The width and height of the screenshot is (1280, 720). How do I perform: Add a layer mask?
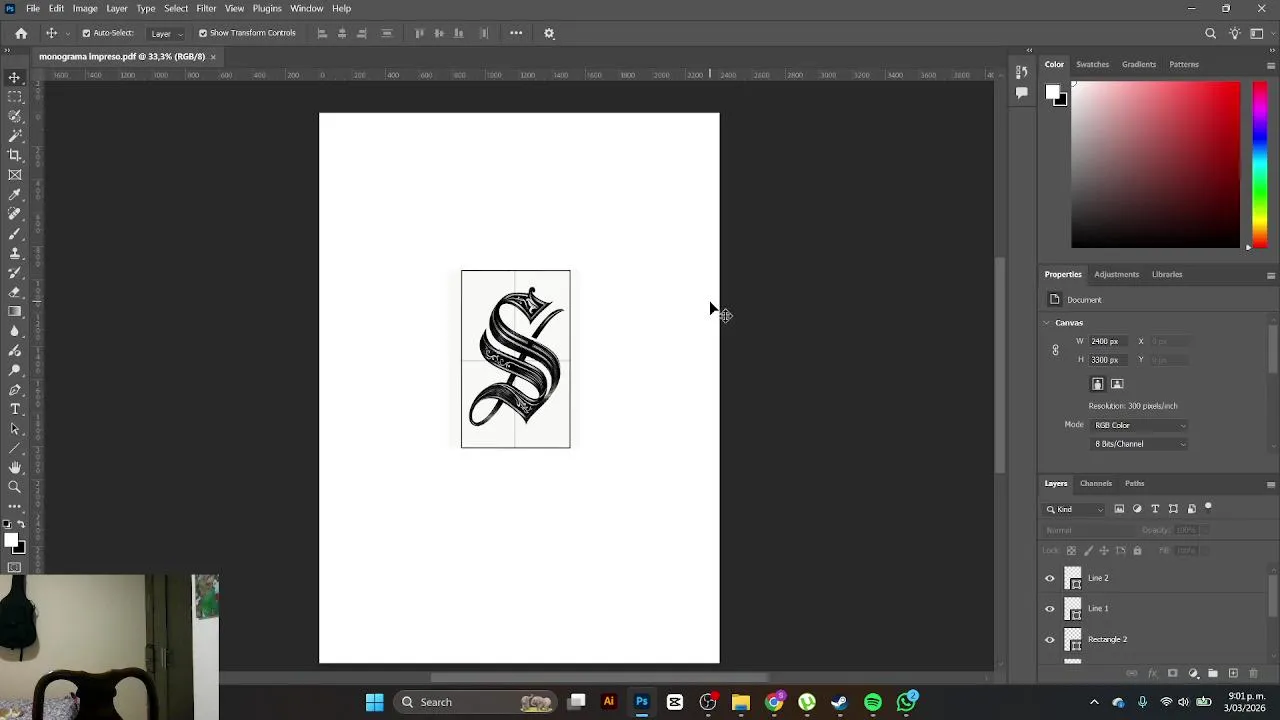[1173, 673]
